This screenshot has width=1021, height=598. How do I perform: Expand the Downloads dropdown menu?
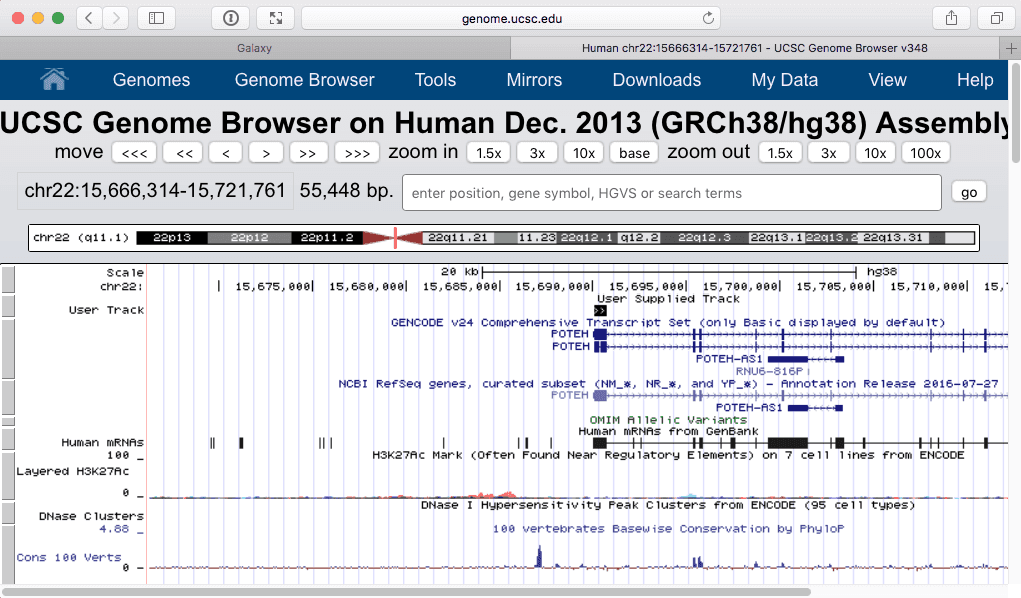tap(656, 80)
